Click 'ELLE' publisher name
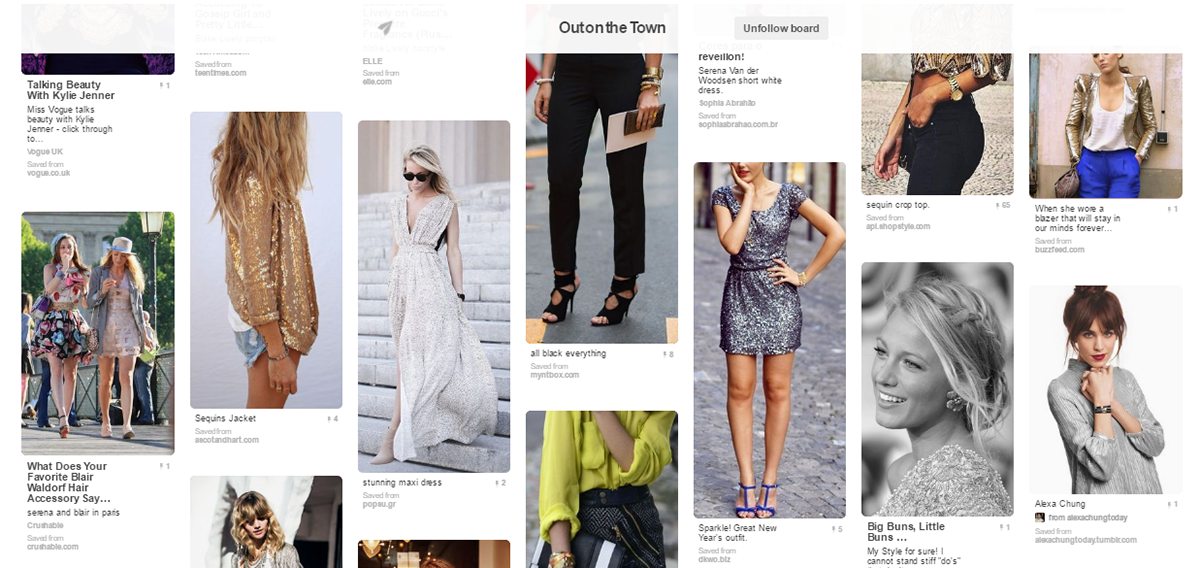 tap(373, 61)
